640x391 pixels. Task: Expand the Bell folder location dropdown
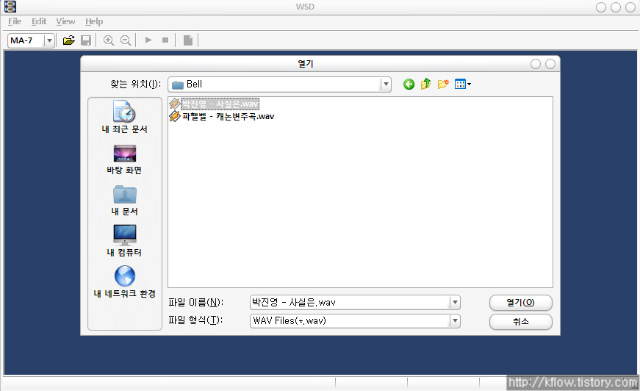coord(386,84)
